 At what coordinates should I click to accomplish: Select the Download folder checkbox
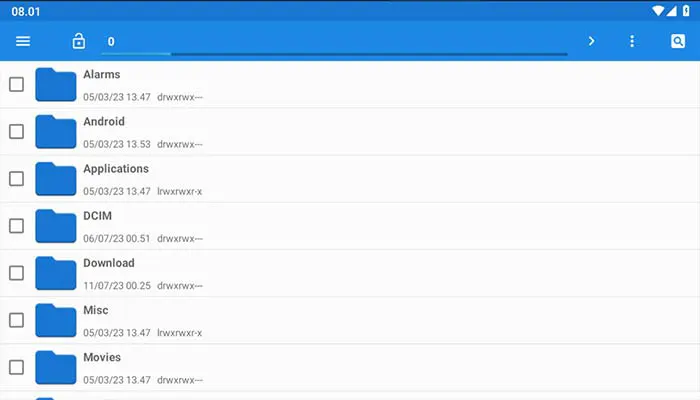click(17, 273)
